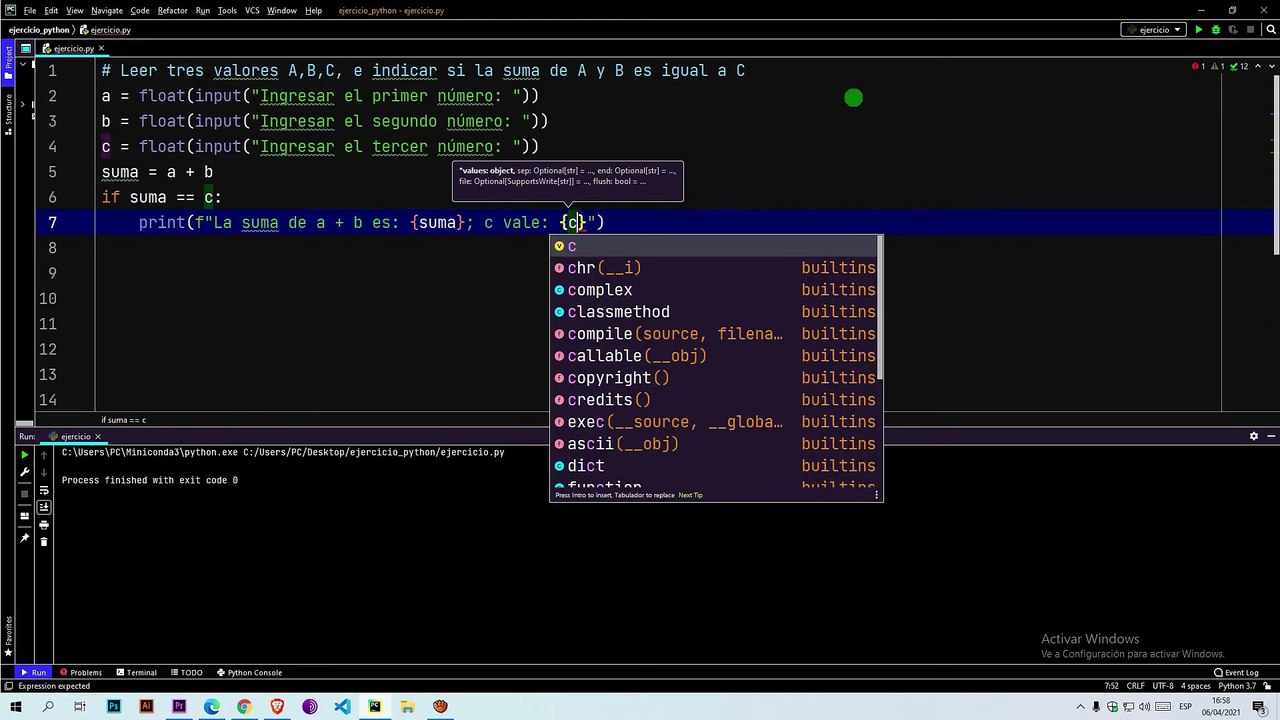Open the 4 spaces indent selector
Screen dimensions: 1280x720
1195,686
